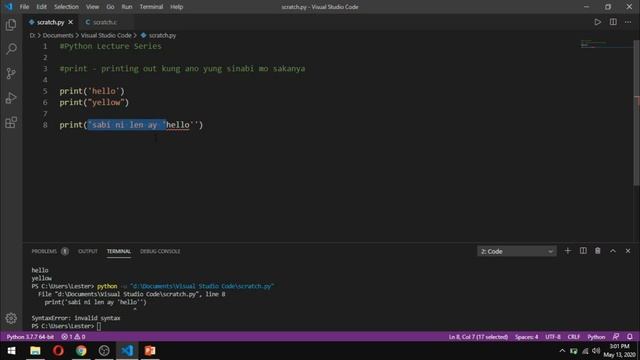The width and height of the screenshot is (640, 360).
Task: Click the VS Code logo in title bar
Action: pos(9,7)
